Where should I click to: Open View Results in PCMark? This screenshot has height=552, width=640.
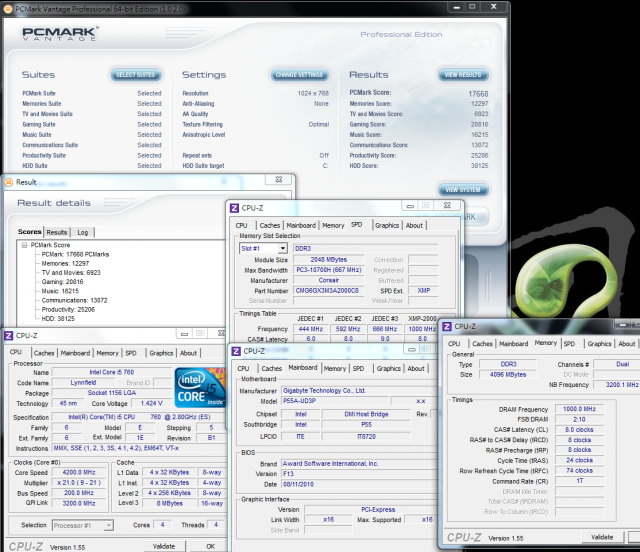[x=463, y=75]
